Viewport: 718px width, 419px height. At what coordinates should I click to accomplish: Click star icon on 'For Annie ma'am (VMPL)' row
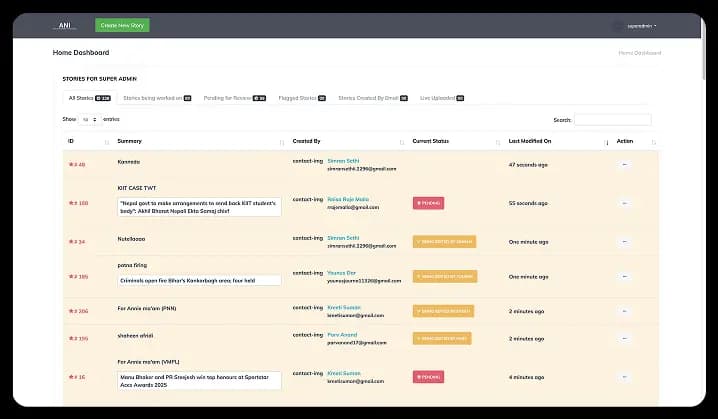pos(71,377)
